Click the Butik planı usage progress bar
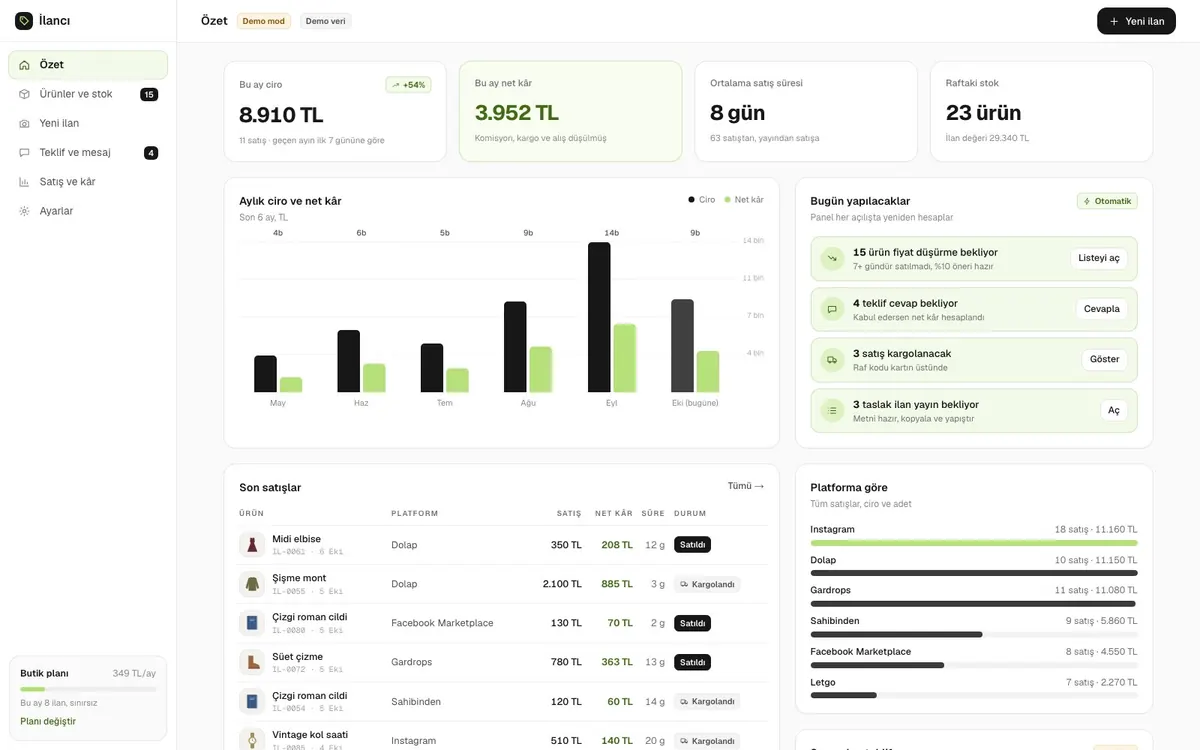1200x750 pixels. click(88, 689)
